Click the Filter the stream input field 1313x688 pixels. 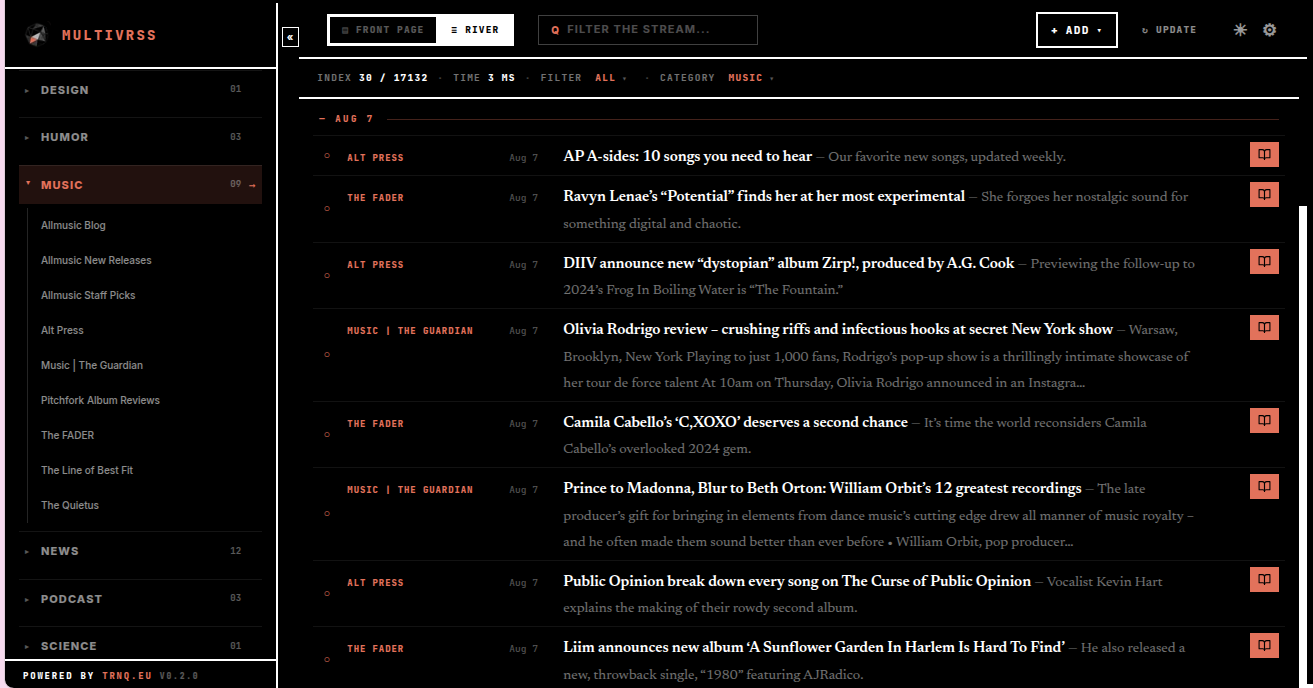[x=648, y=30]
